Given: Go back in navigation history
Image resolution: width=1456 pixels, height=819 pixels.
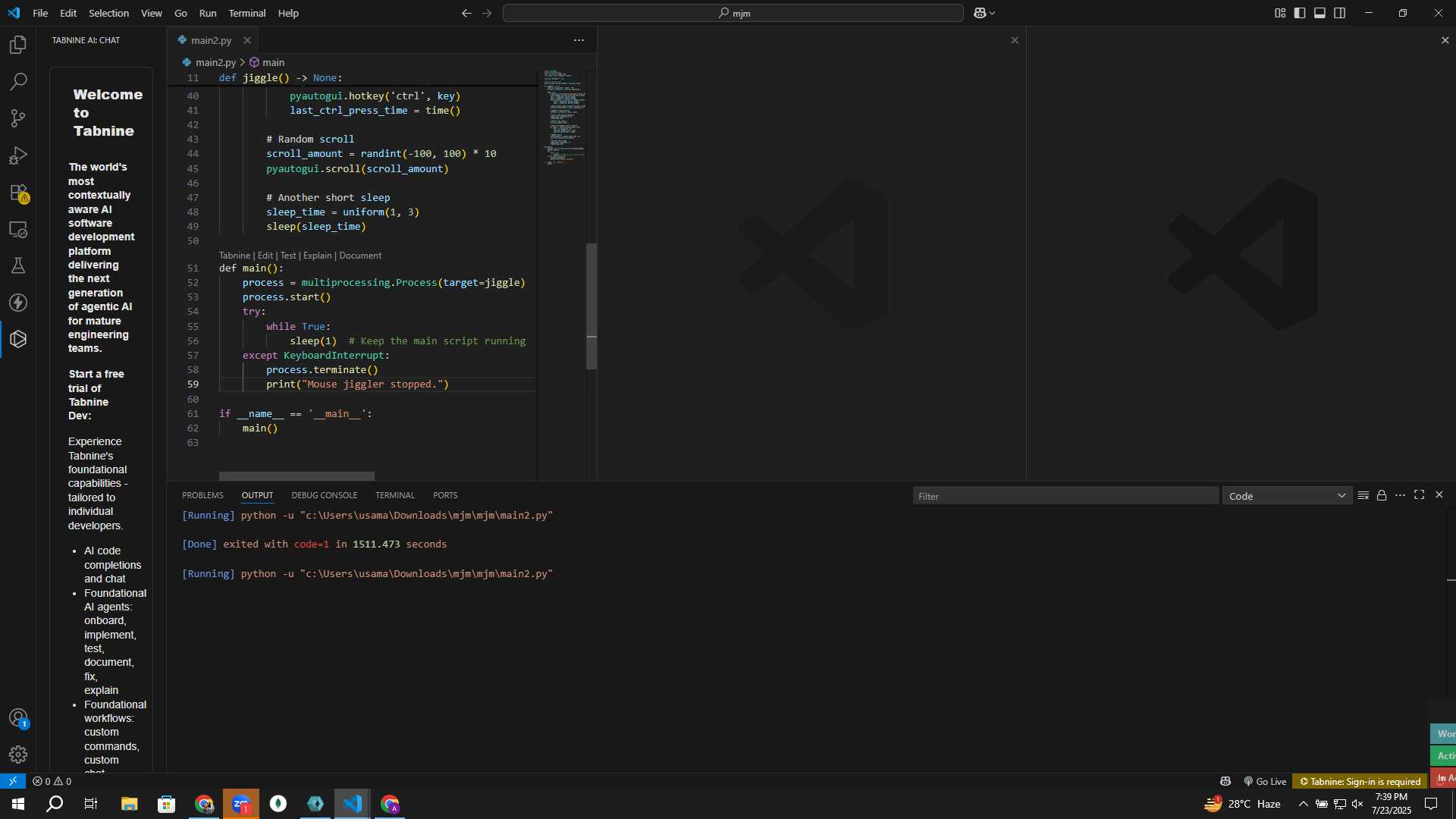Looking at the screenshot, I should point(466,13).
